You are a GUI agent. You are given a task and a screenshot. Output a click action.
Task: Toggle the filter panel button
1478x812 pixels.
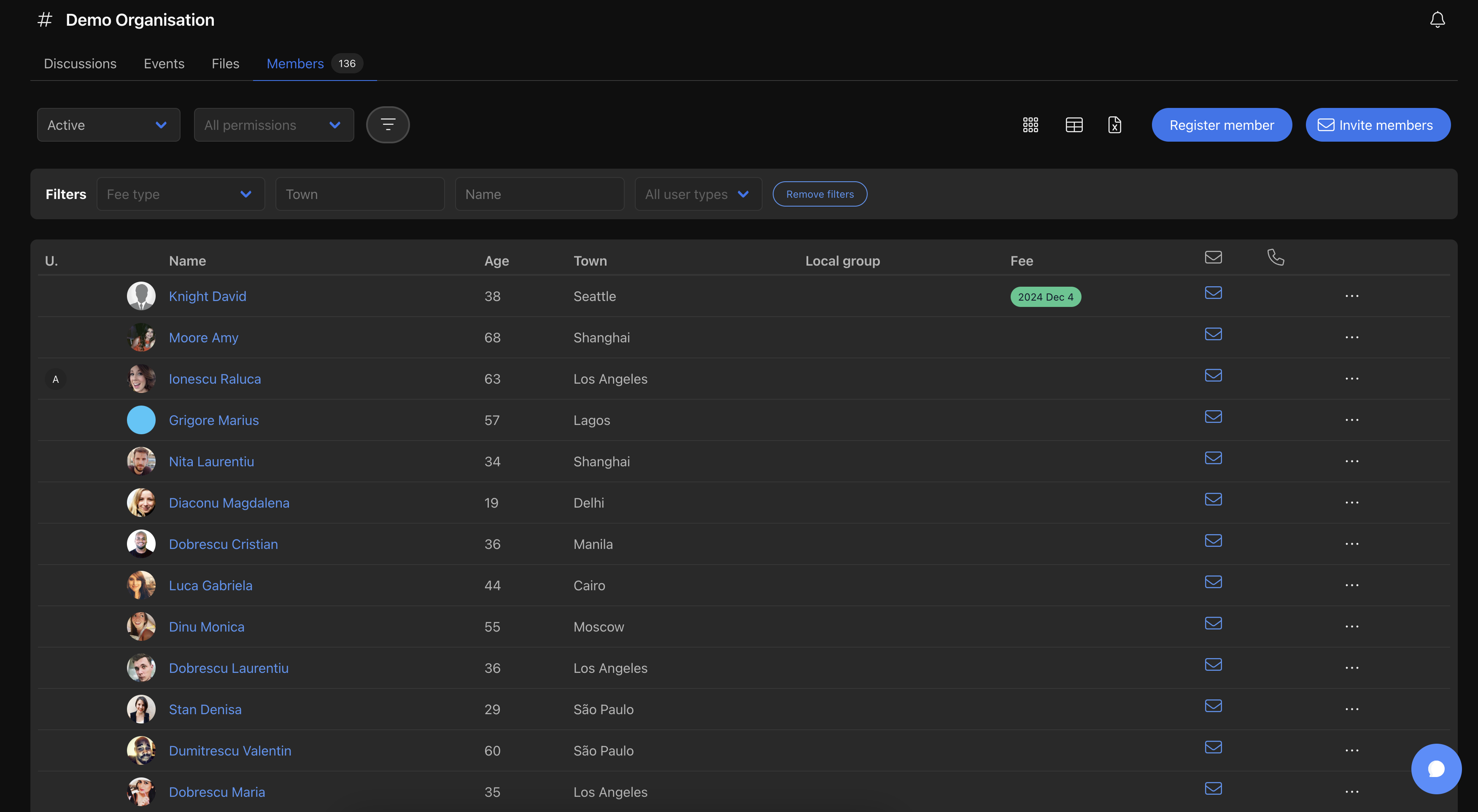click(x=387, y=124)
